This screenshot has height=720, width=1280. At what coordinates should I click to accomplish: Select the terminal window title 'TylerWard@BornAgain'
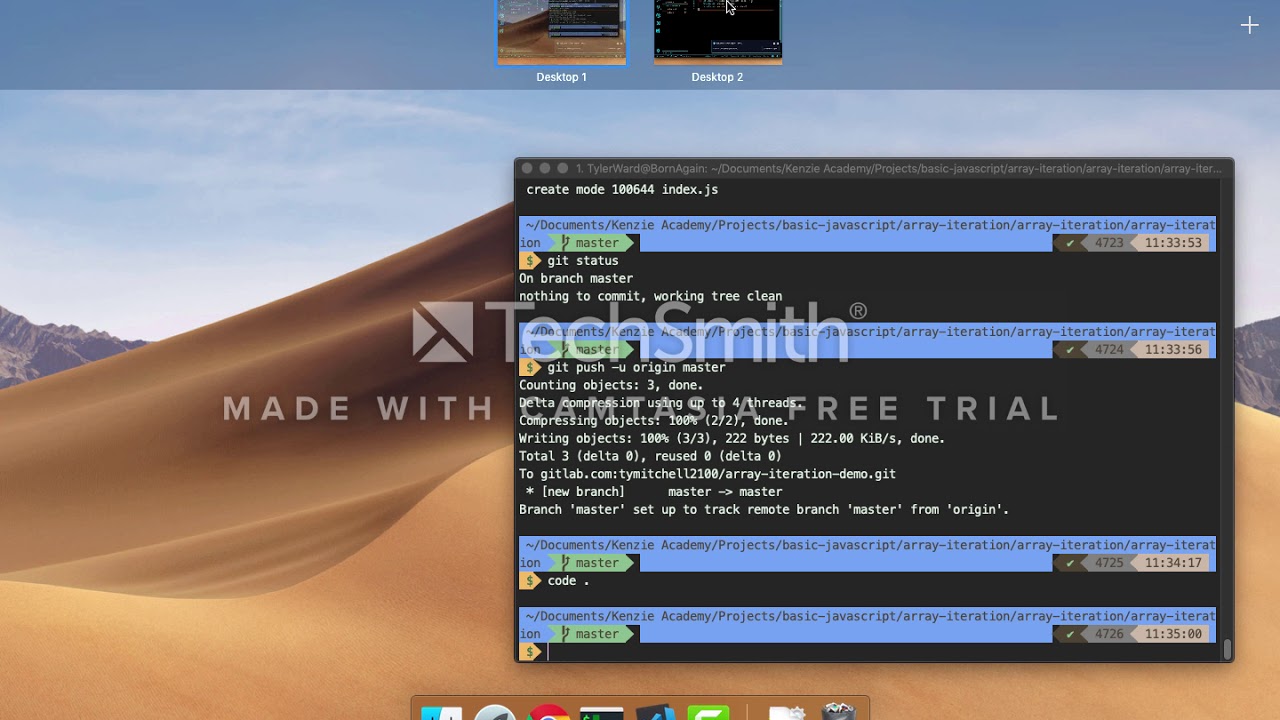tap(647, 169)
